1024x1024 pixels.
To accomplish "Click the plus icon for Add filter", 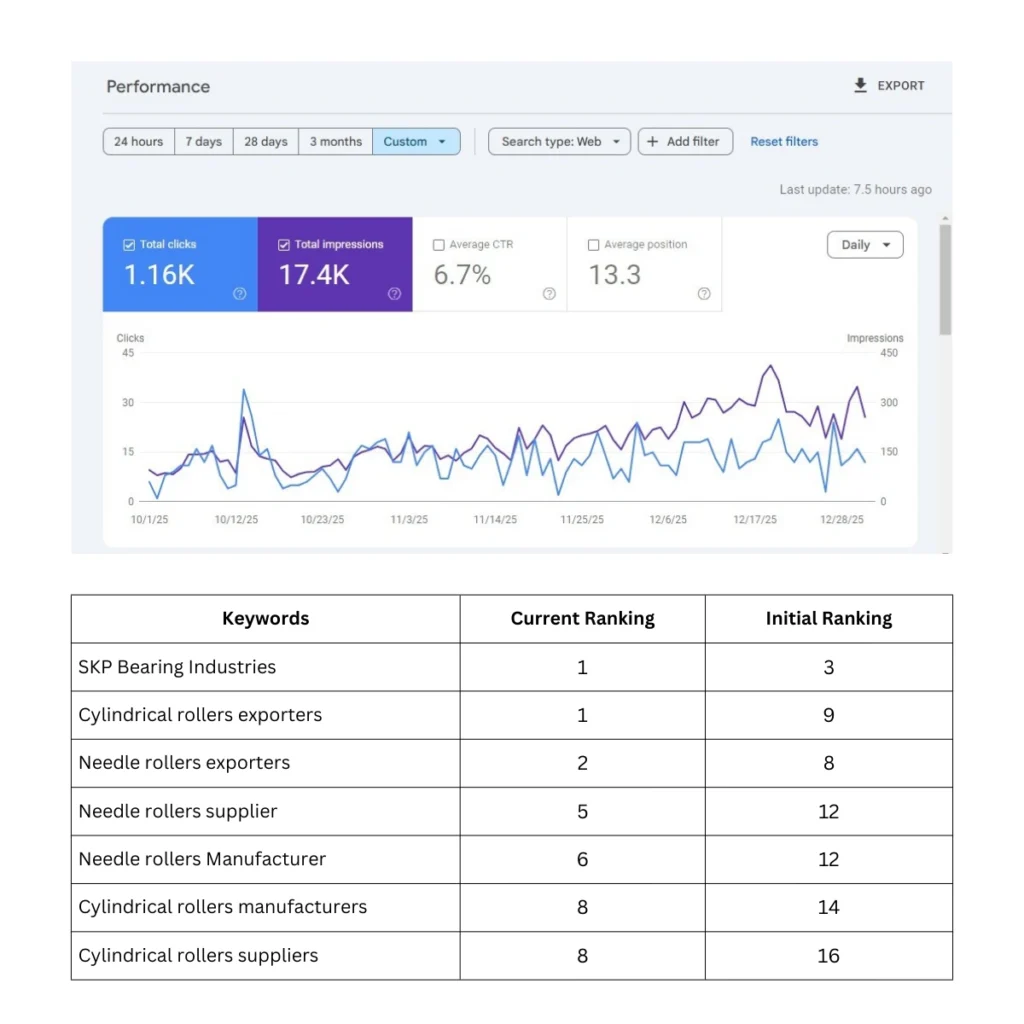I will click(x=653, y=142).
